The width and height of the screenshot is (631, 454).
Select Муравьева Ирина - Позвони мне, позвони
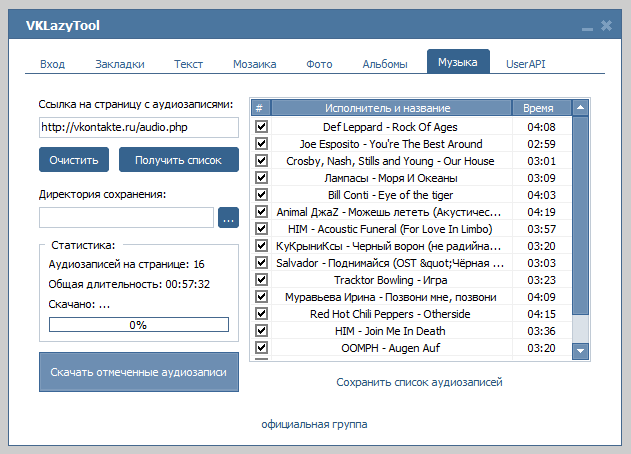390,297
